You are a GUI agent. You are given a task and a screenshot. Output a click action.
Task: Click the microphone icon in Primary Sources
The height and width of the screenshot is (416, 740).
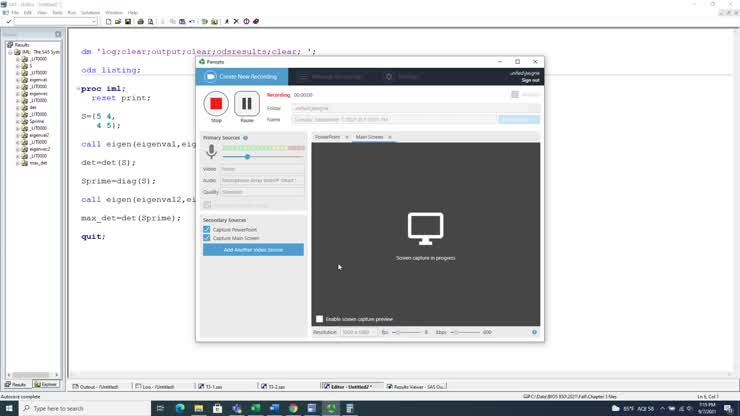click(211, 152)
